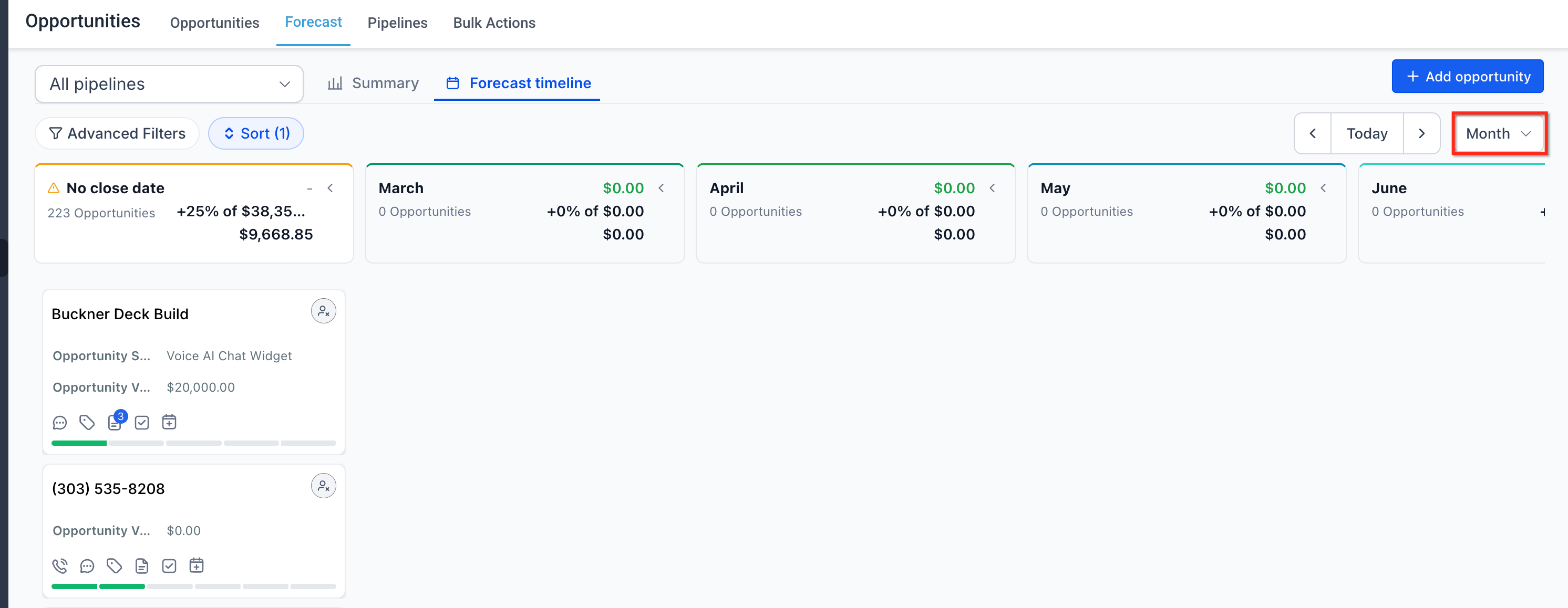Click progress bar on Buckner Deck Build card
Viewport: 1568px width, 608px height.
193,443
